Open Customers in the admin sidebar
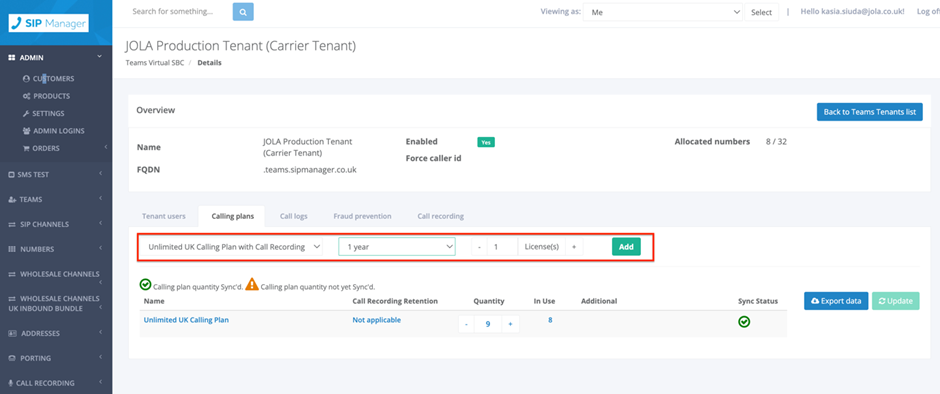Screen dimensions: 940x394 (x=48, y=79)
